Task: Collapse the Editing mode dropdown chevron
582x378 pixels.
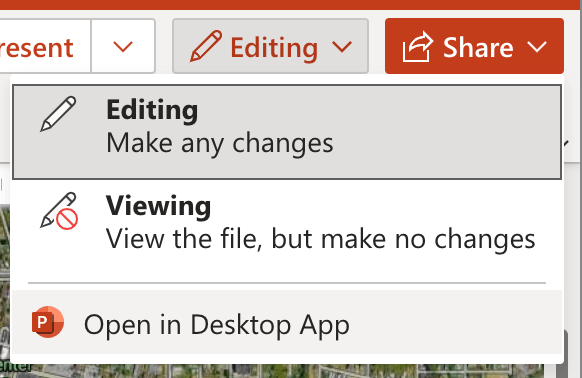Action: point(342,47)
